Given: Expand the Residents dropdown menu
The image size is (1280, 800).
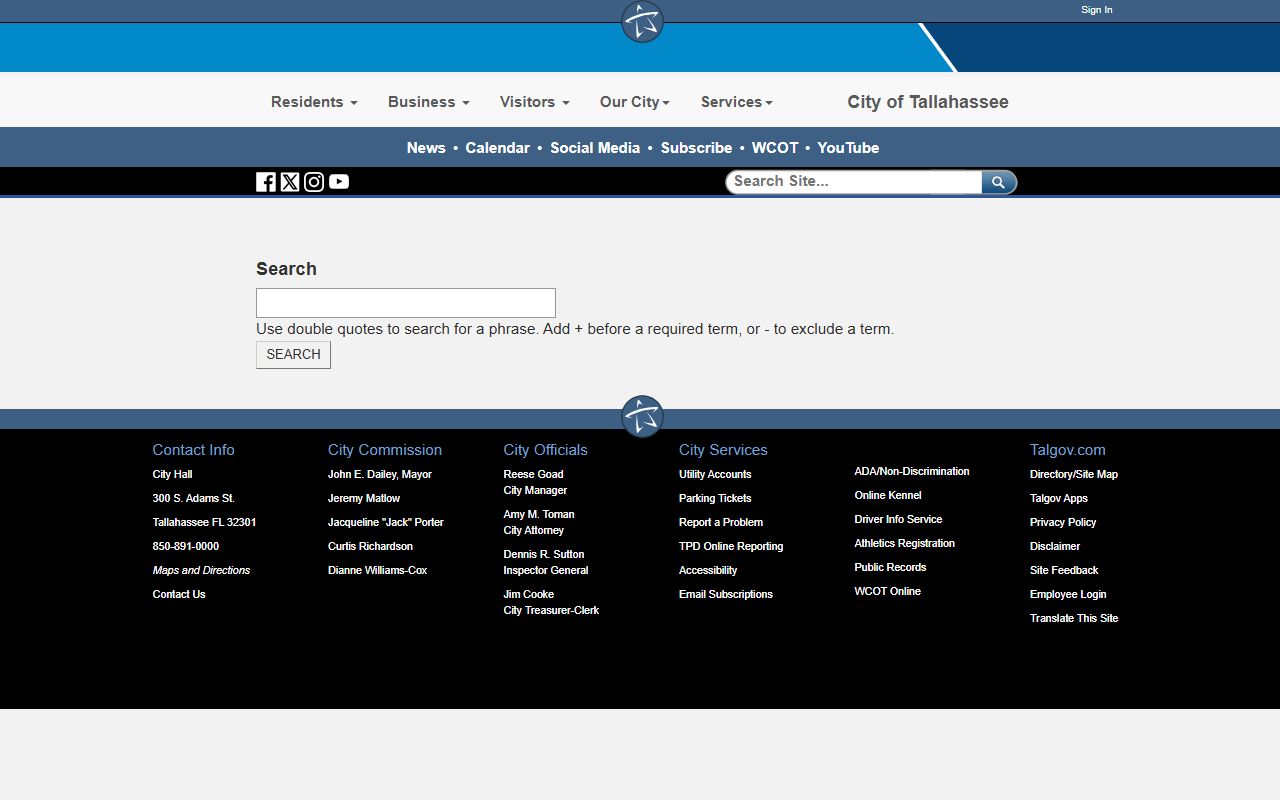Looking at the screenshot, I should coord(314,102).
